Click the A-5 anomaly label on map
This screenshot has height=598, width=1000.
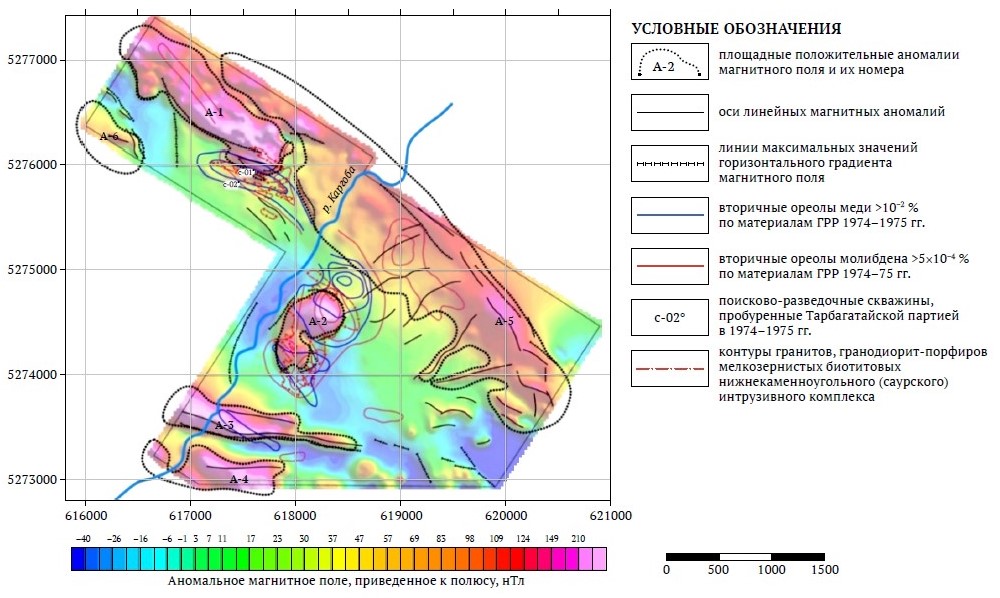pos(504,321)
